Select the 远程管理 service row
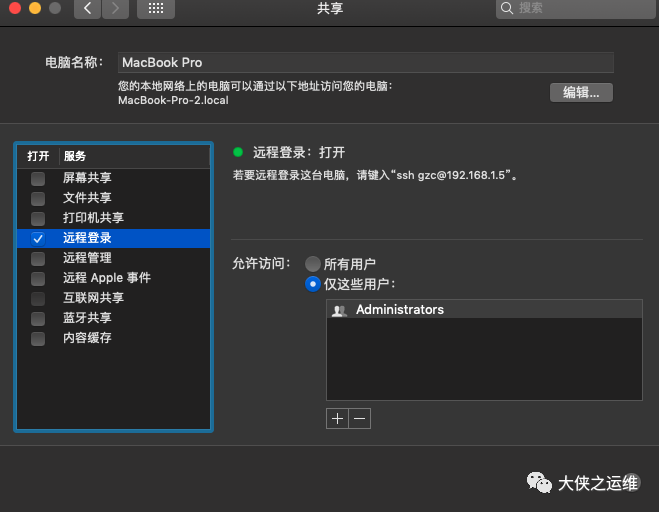The height and width of the screenshot is (512, 659). click(x=113, y=258)
